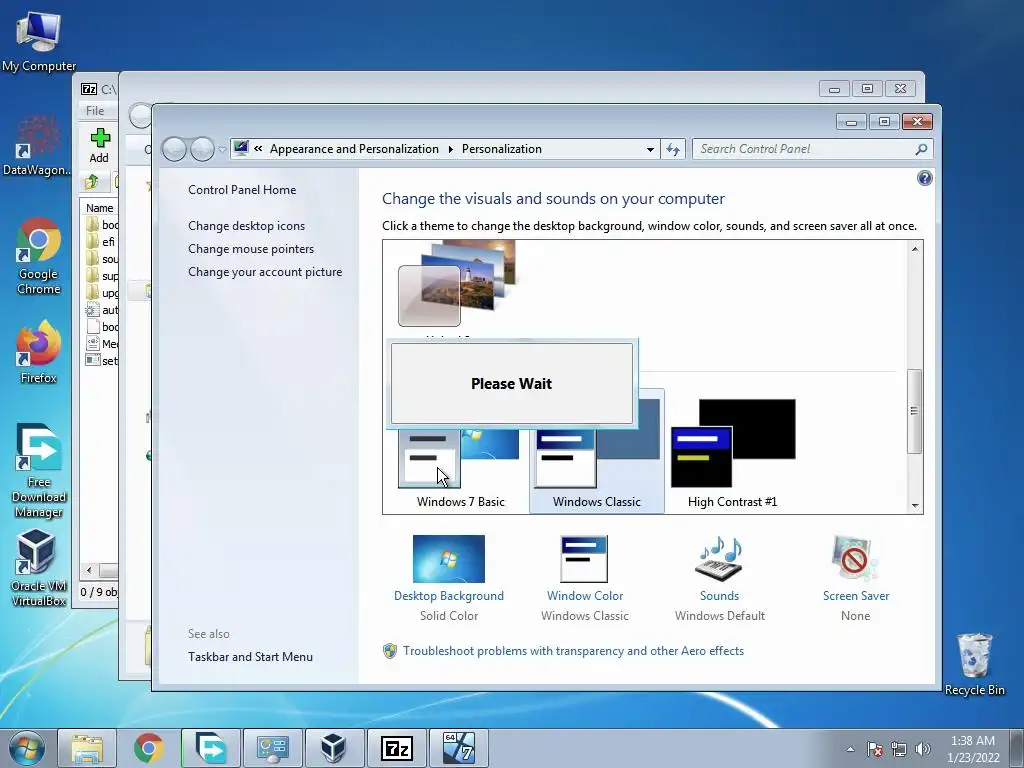Expand arrow after Appearance and Personalization breadcrumb
The image size is (1024, 768).
point(451,149)
